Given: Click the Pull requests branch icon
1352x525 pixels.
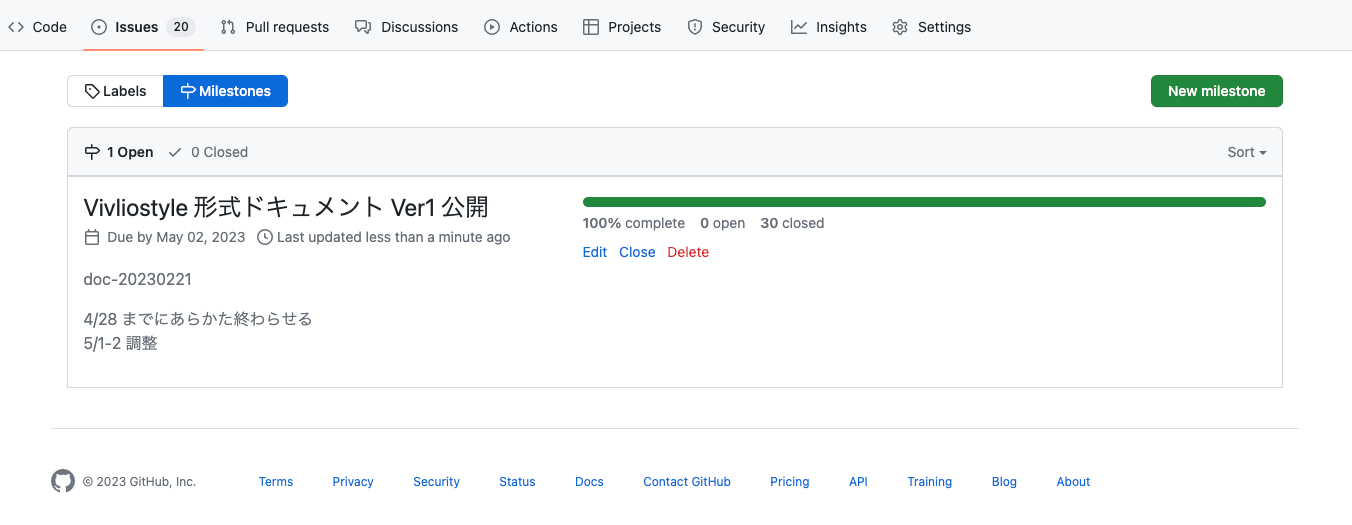Looking at the screenshot, I should click(228, 27).
